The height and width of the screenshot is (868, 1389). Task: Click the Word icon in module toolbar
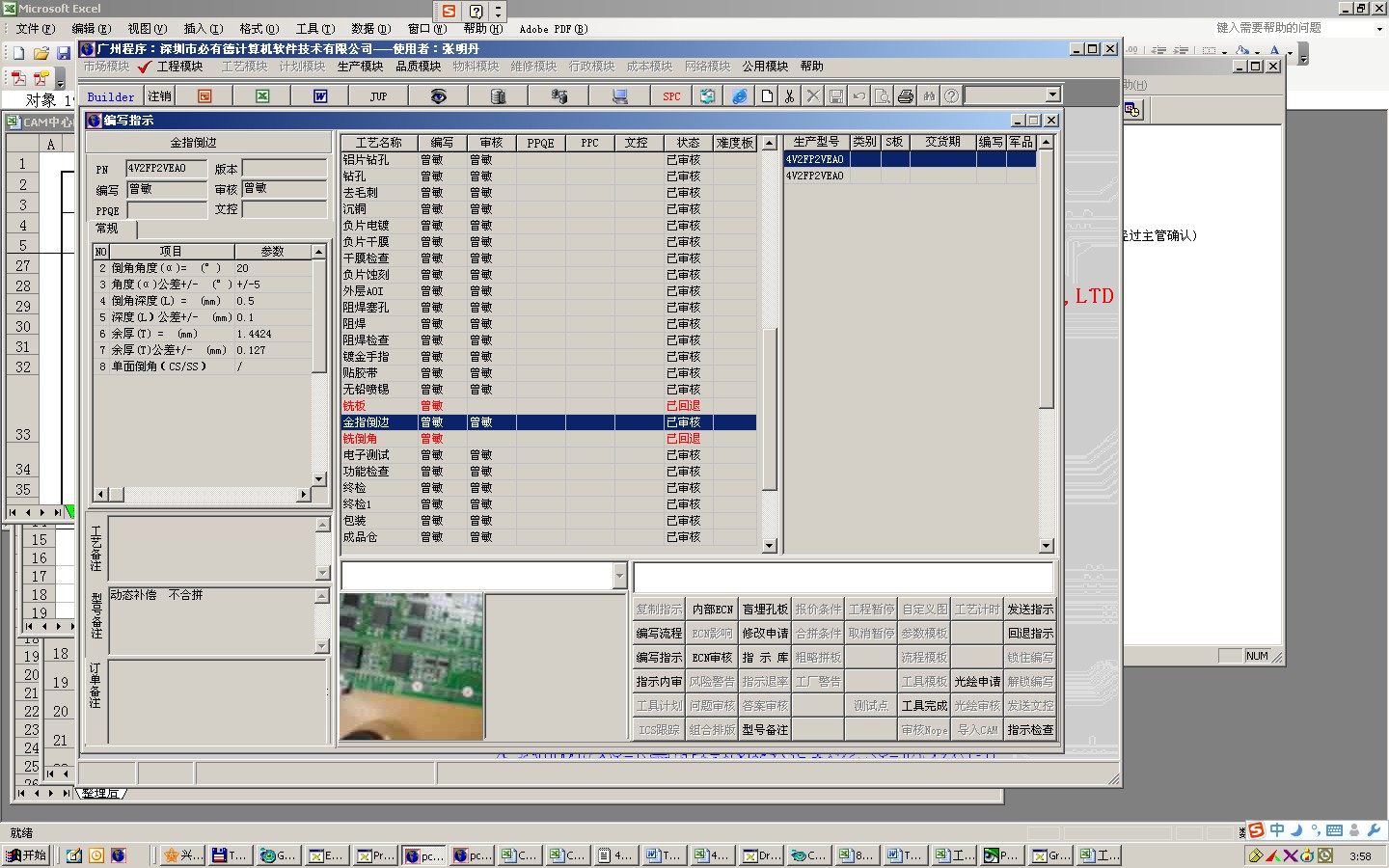[320, 96]
